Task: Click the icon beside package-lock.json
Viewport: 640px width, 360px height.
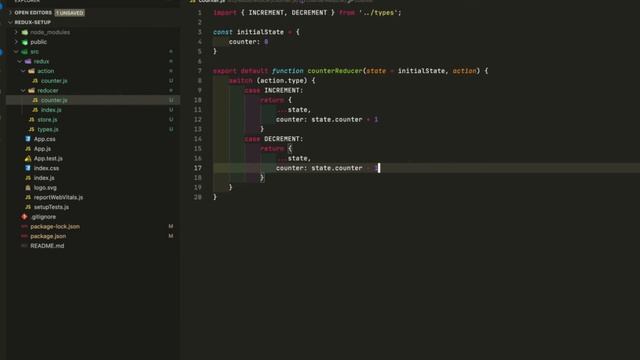Action: [x=24, y=227]
